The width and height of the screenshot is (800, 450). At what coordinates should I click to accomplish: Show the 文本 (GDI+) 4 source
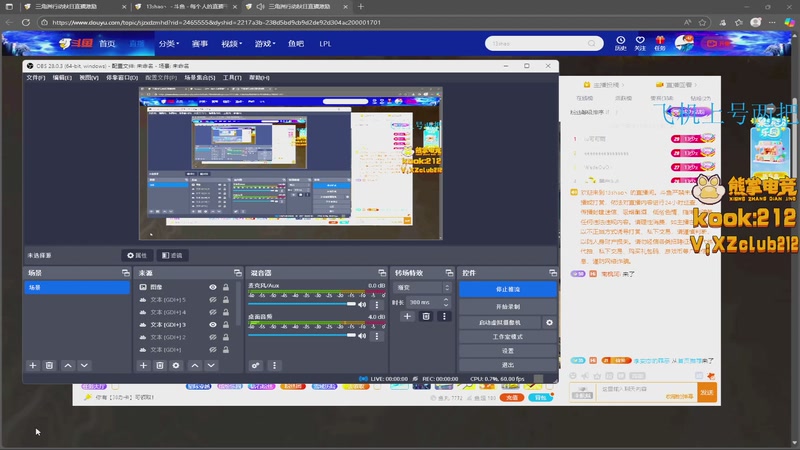[213, 312]
